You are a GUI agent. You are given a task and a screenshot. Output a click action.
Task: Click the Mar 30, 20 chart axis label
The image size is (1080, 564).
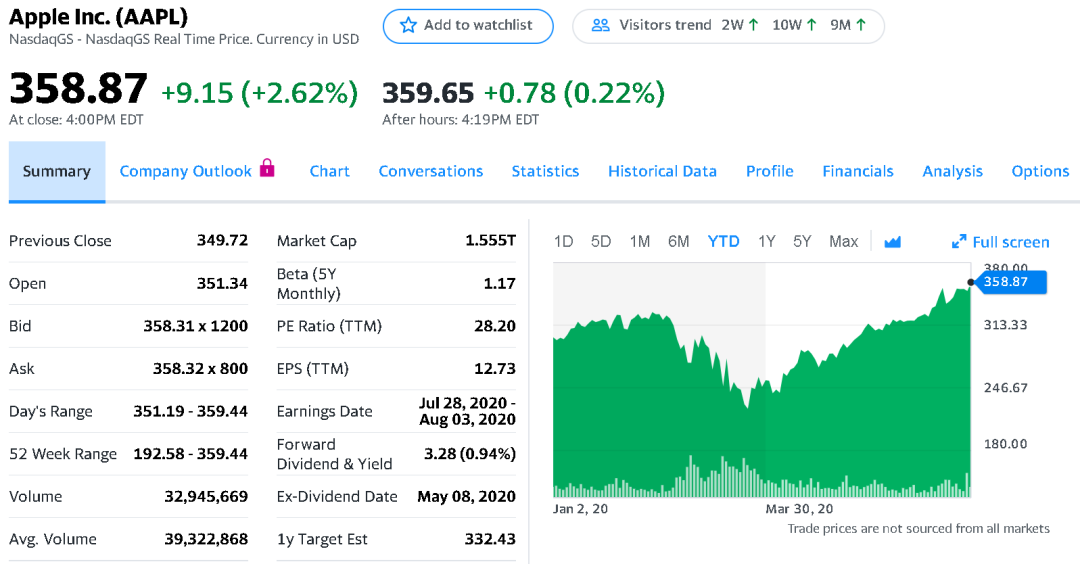pos(800,509)
